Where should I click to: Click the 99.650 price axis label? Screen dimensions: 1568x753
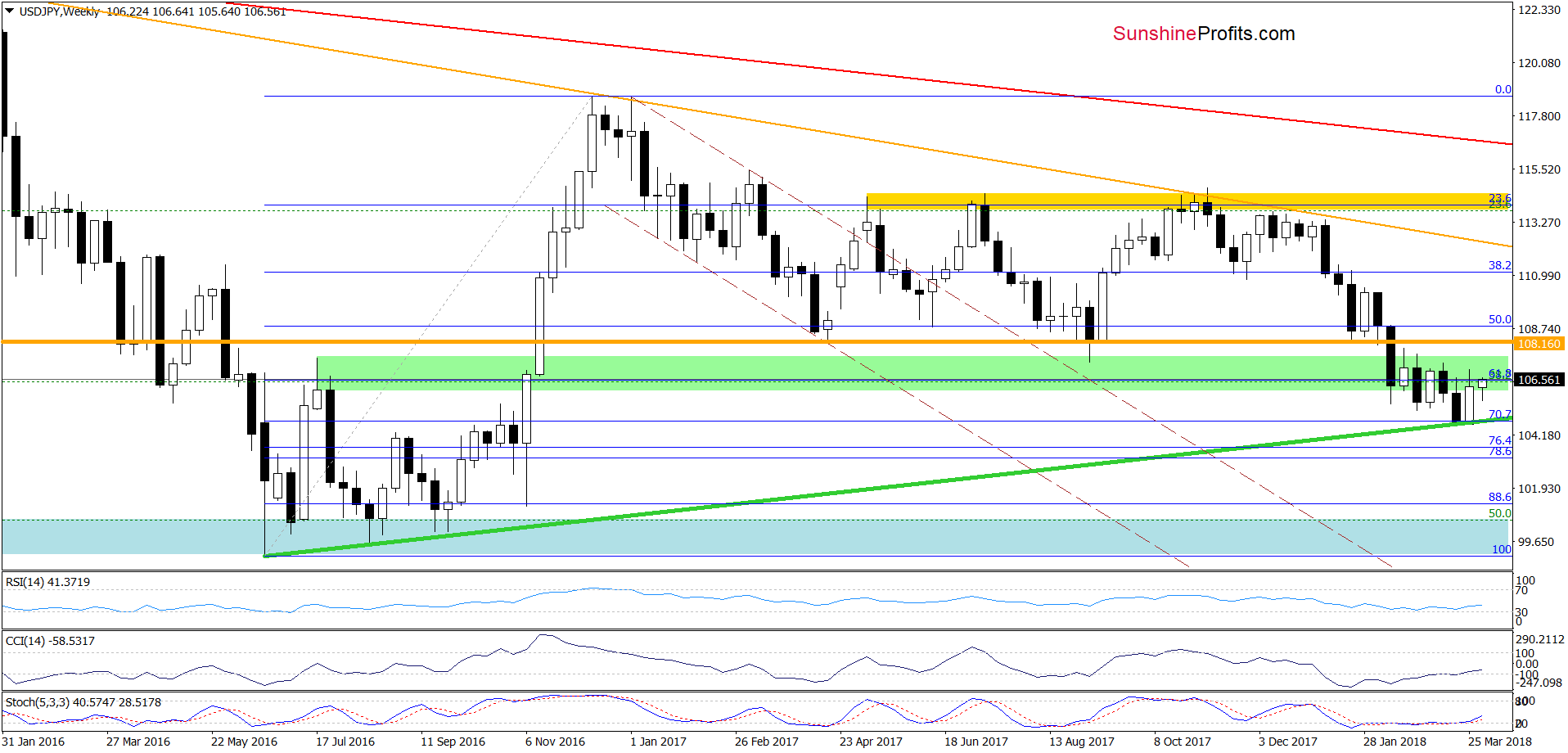pyautogui.click(x=1536, y=542)
